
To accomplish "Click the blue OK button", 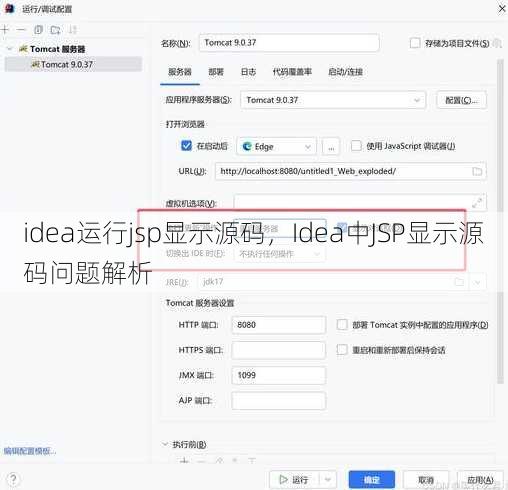I will point(372,480).
